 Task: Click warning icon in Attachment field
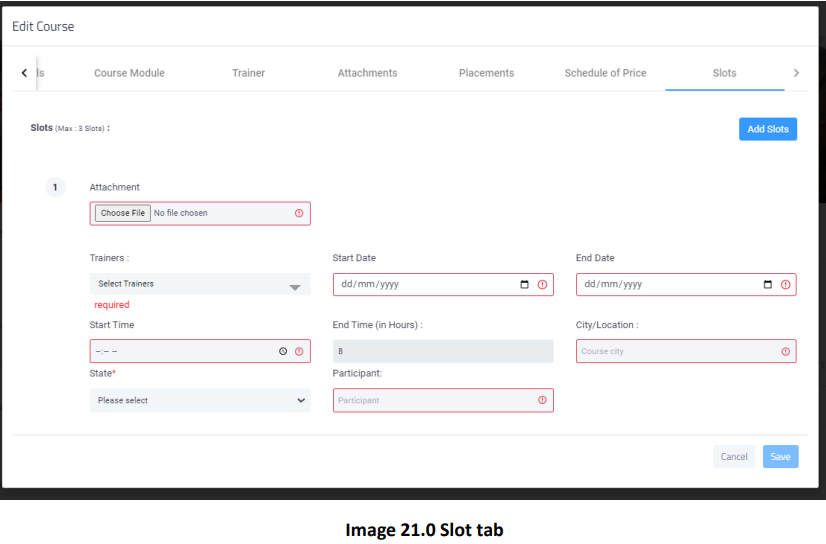pos(299,213)
